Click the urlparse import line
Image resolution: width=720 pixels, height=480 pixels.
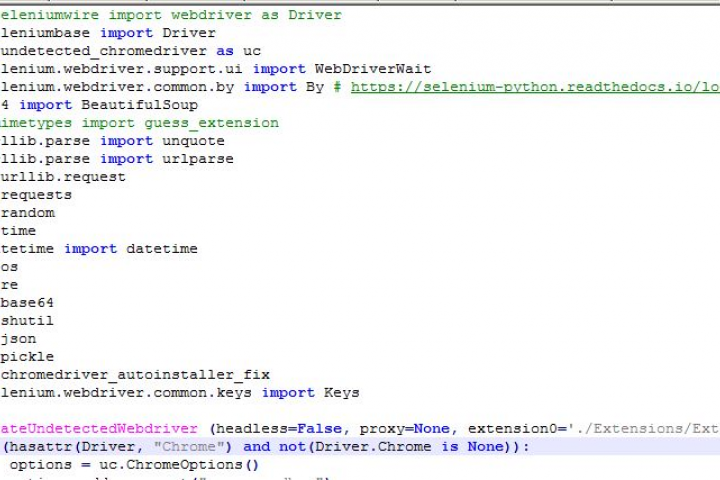117,159
